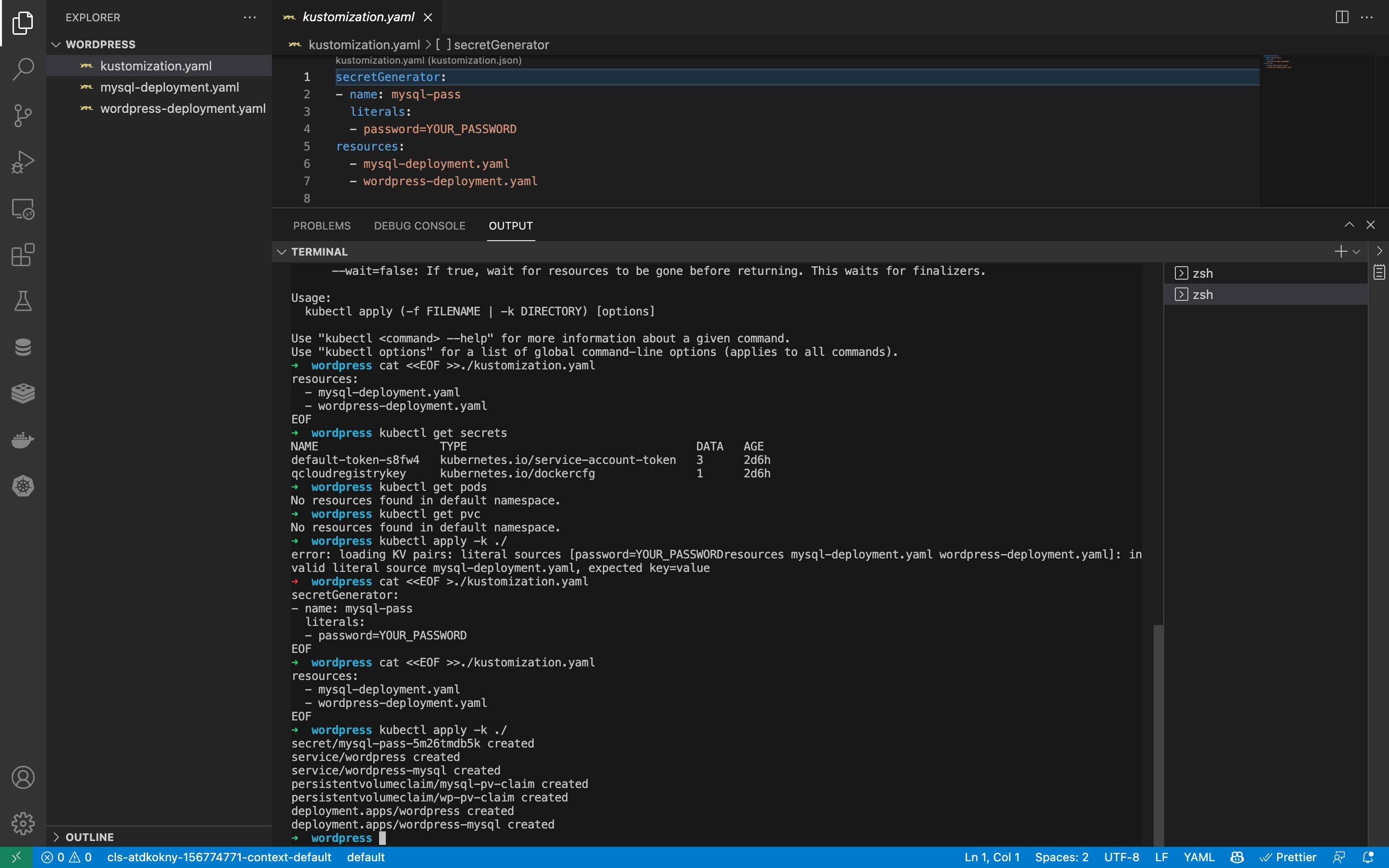This screenshot has width=1389, height=868.
Task: Split the editor to the right
Action: tap(1341, 17)
